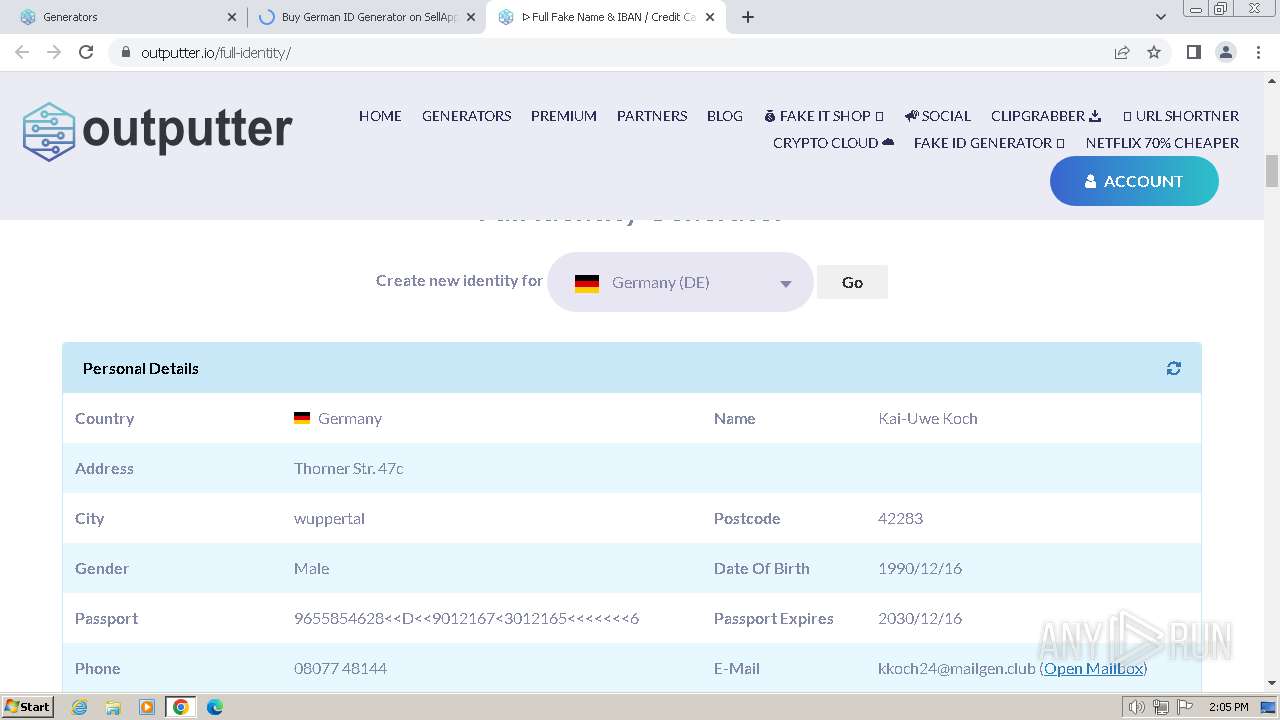Viewport: 1280px width, 720px height.
Task: Click the gender value Male
Action: point(311,568)
